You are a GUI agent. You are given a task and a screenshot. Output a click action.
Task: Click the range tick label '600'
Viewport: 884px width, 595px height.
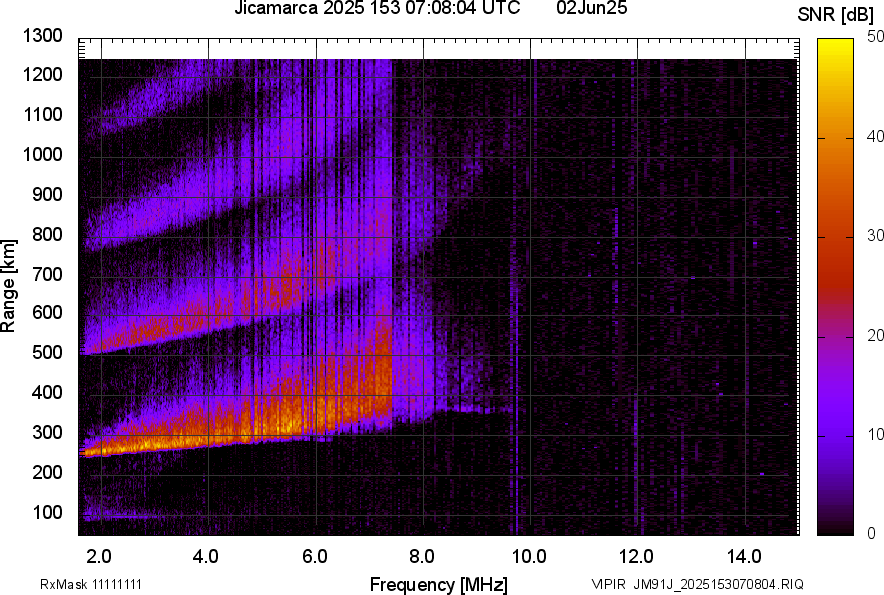[x=47, y=312]
